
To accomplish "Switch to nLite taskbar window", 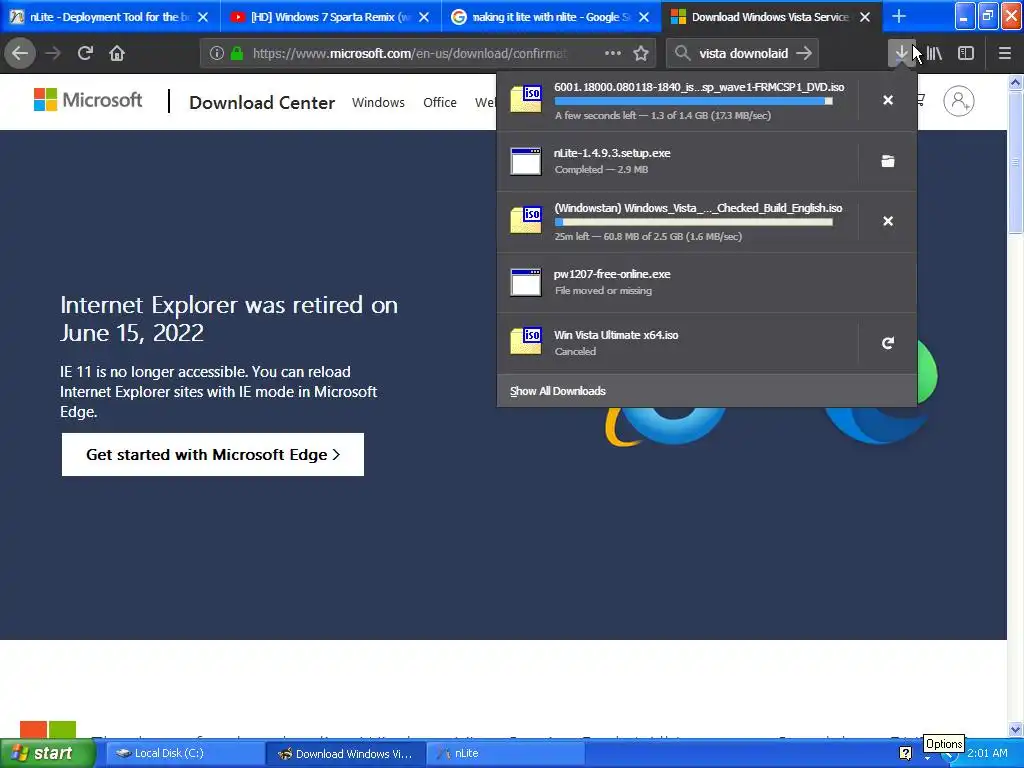I will tap(506, 753).
